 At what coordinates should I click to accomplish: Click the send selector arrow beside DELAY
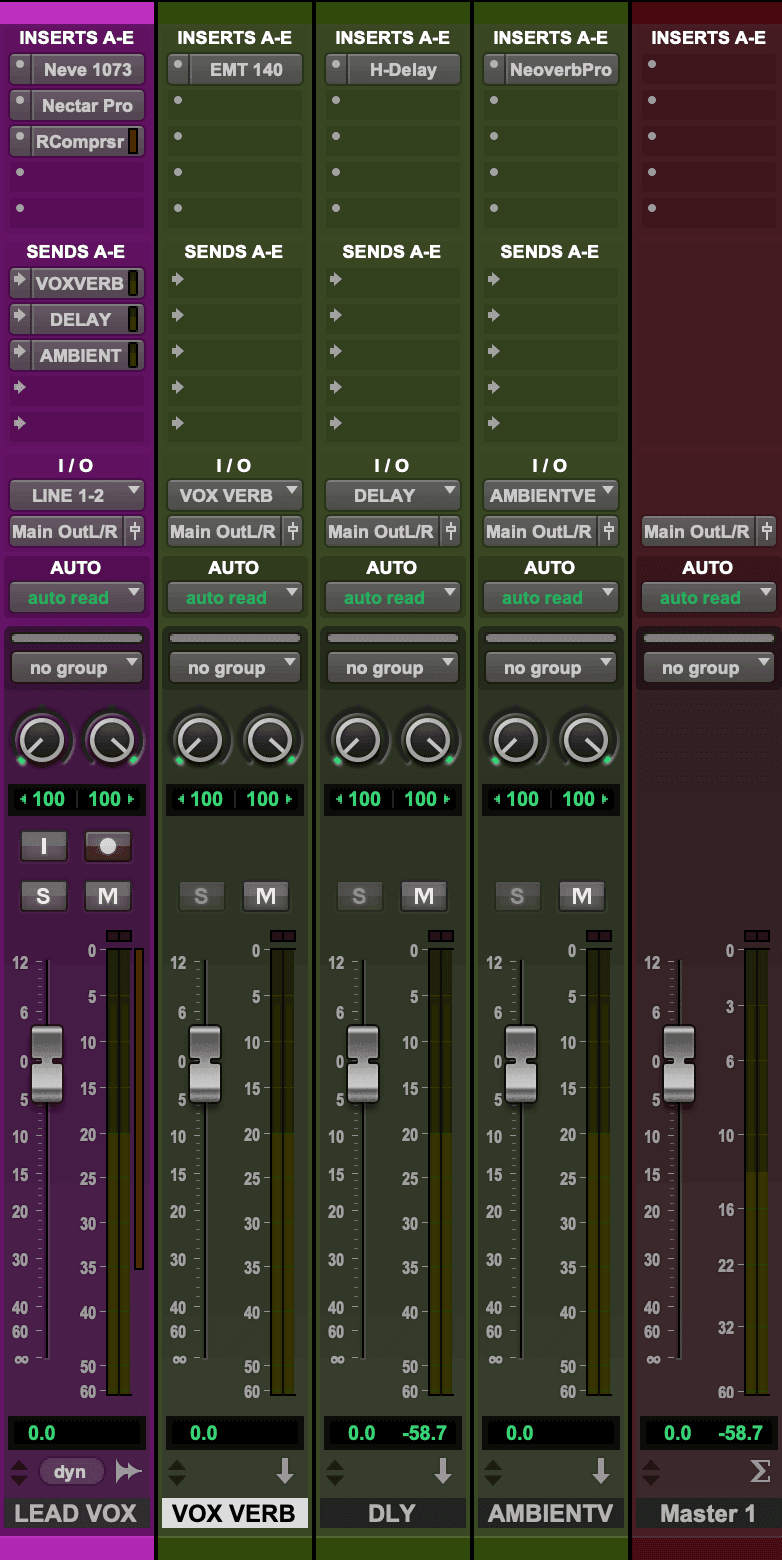tap(20, 320)
